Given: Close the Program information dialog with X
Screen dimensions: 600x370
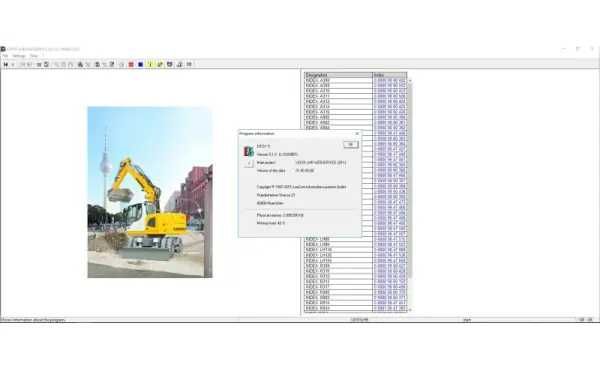Looking at the screenshot, I should point(357,134).
